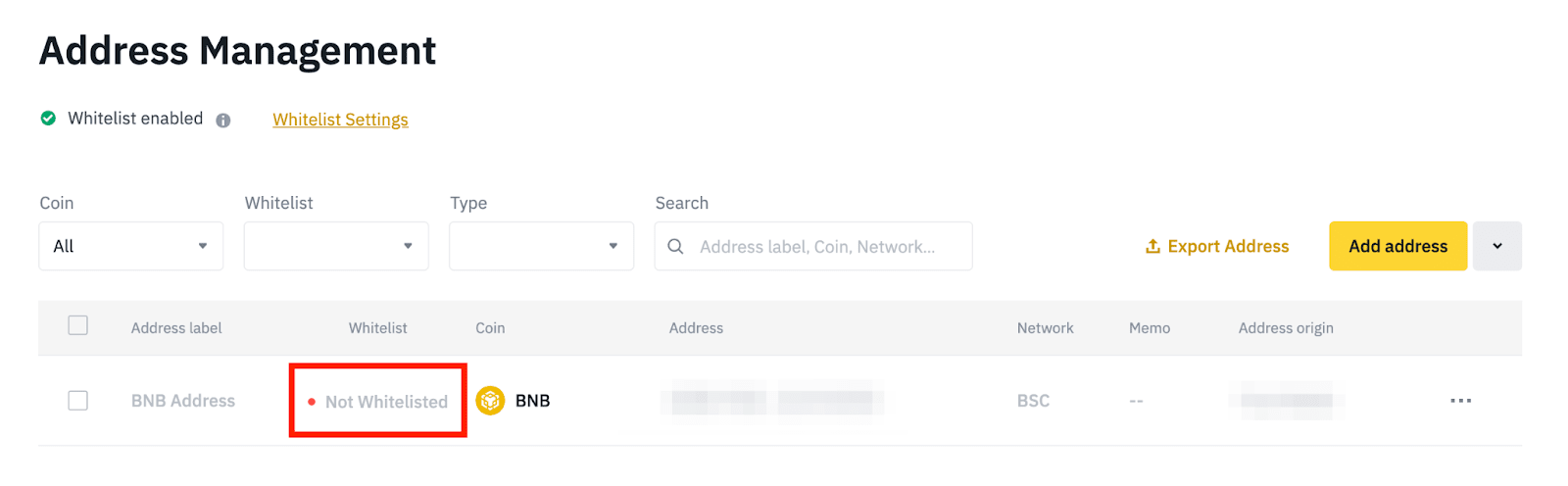Open the Type filter dropdown
Viewport: 1568px width, 486px height.
pyautogui.click(x=541, y=246)
